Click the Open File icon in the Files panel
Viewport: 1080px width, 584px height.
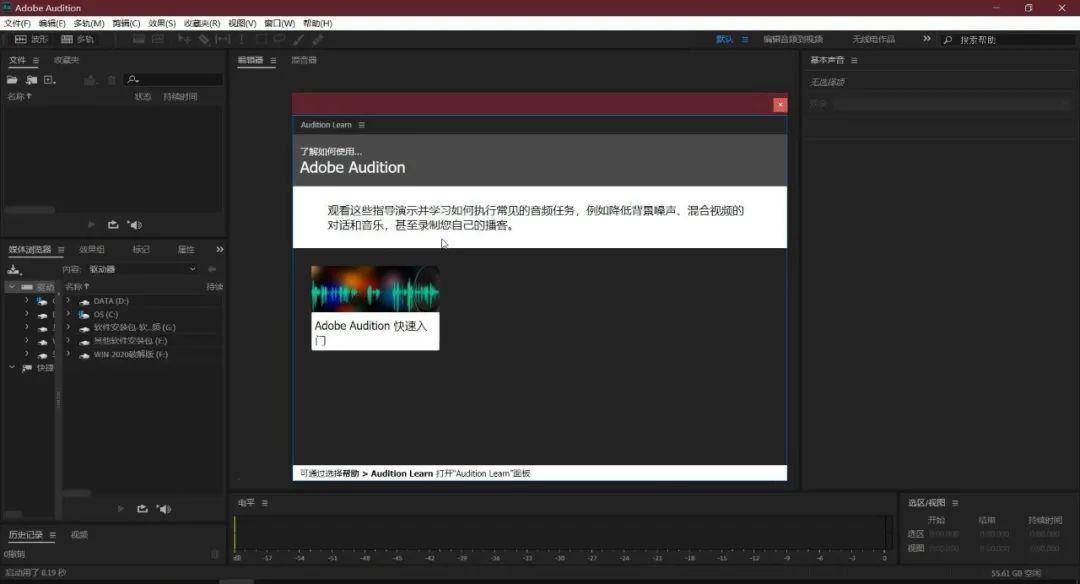point(13,79)
